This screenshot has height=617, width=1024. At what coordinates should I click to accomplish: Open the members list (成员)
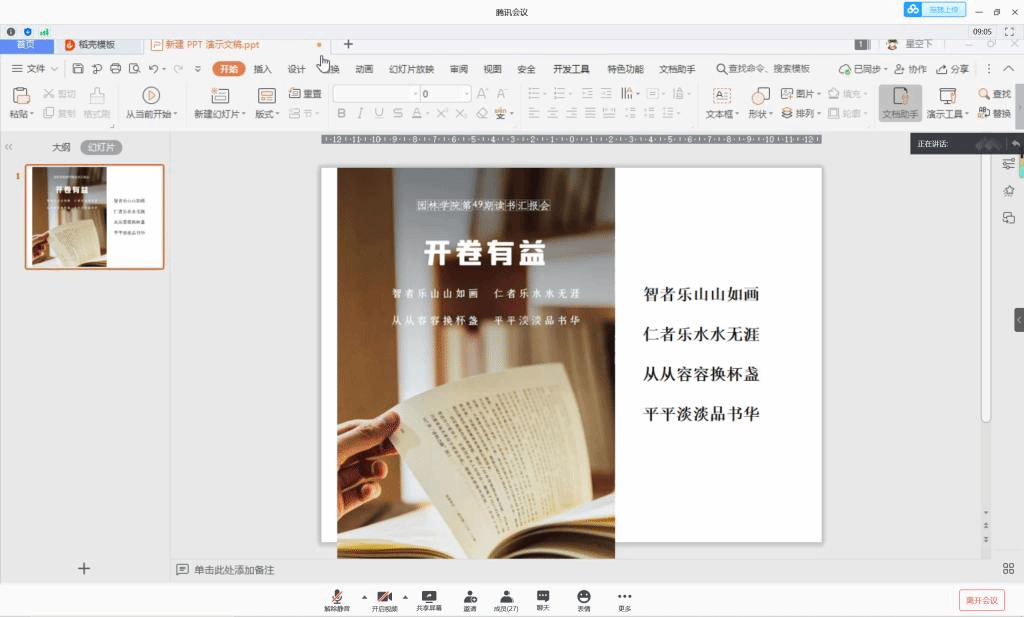pos(507,597)
